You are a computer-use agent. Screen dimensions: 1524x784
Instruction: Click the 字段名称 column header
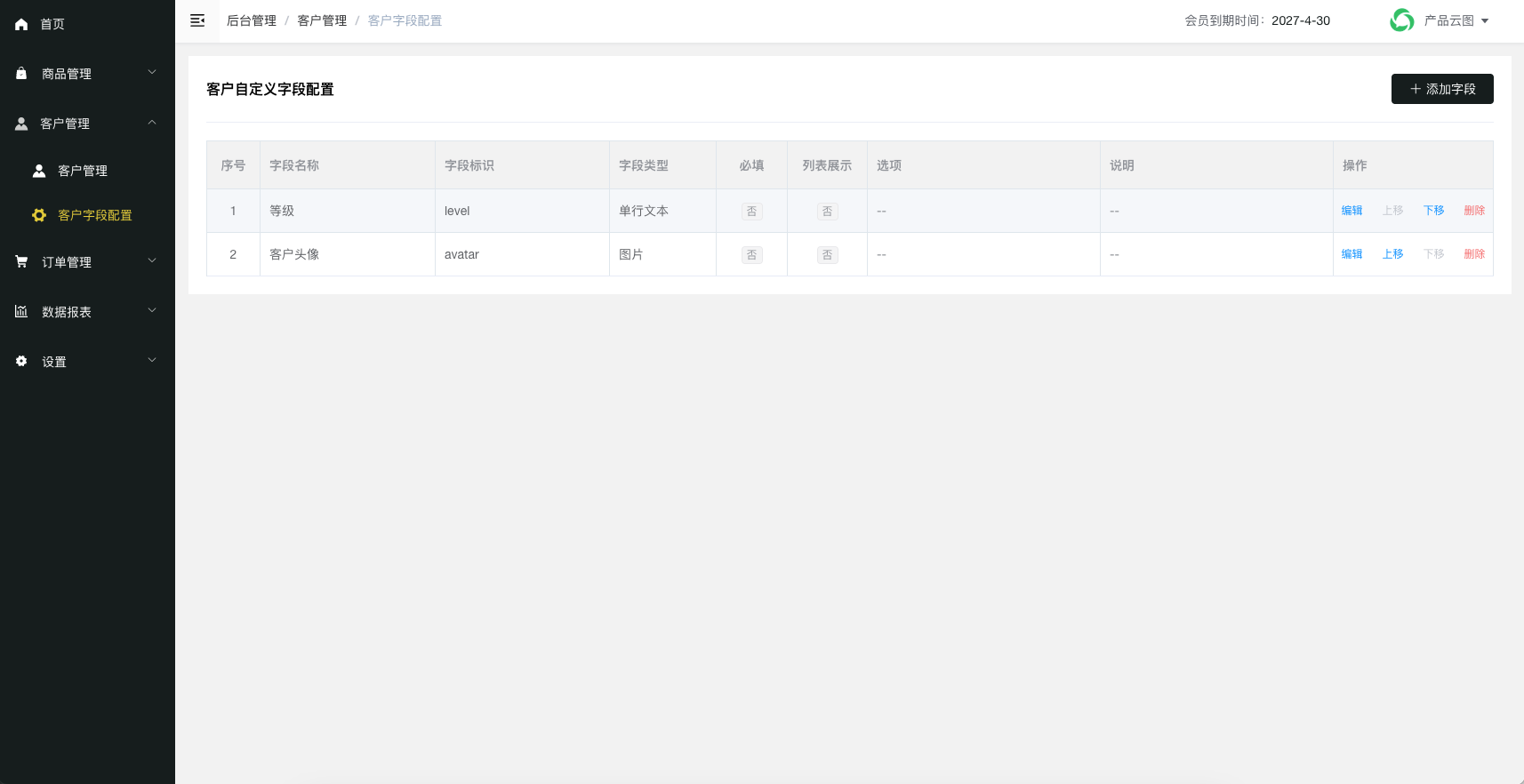[348, 165]
